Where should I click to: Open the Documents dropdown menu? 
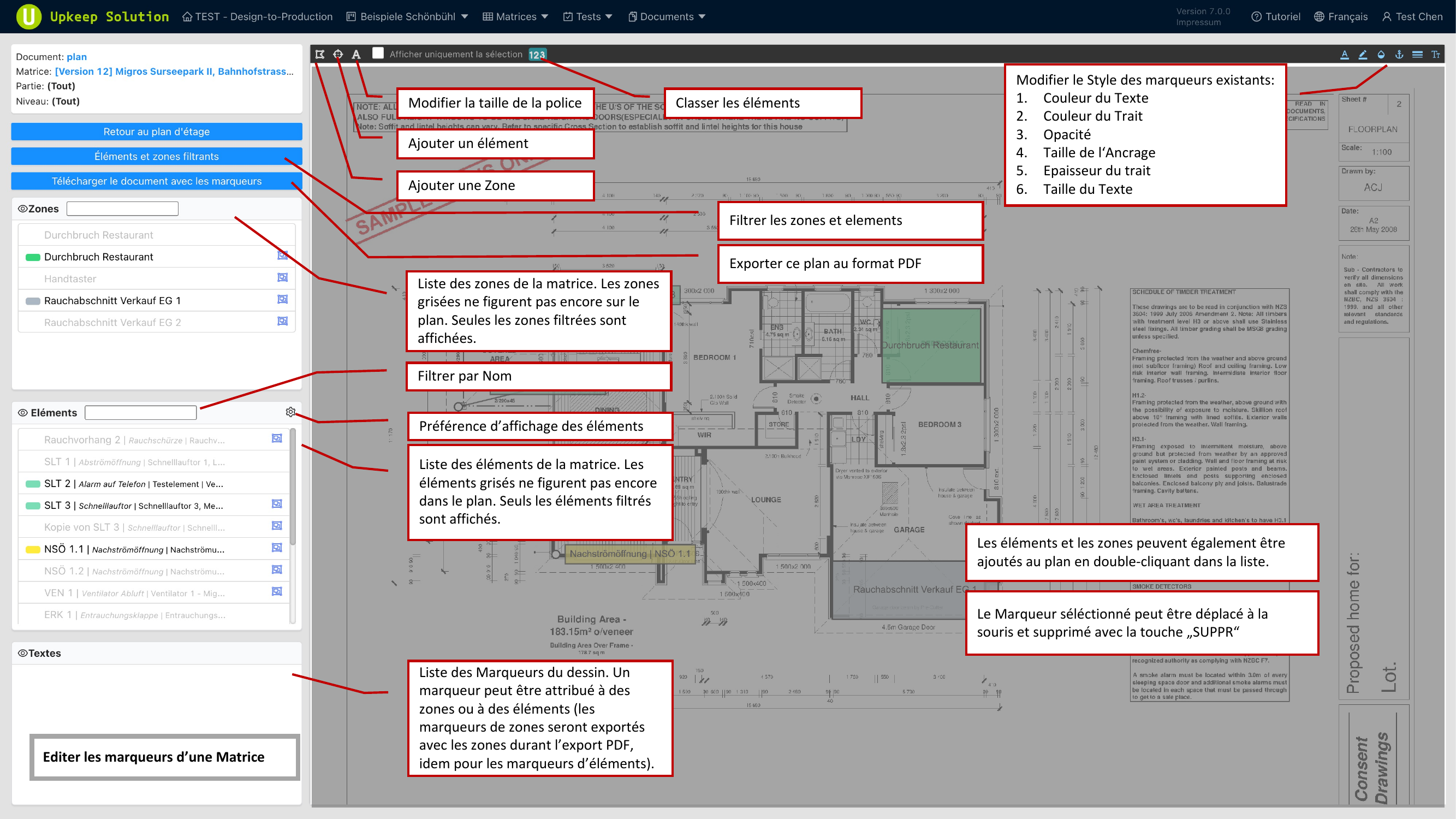667,16
